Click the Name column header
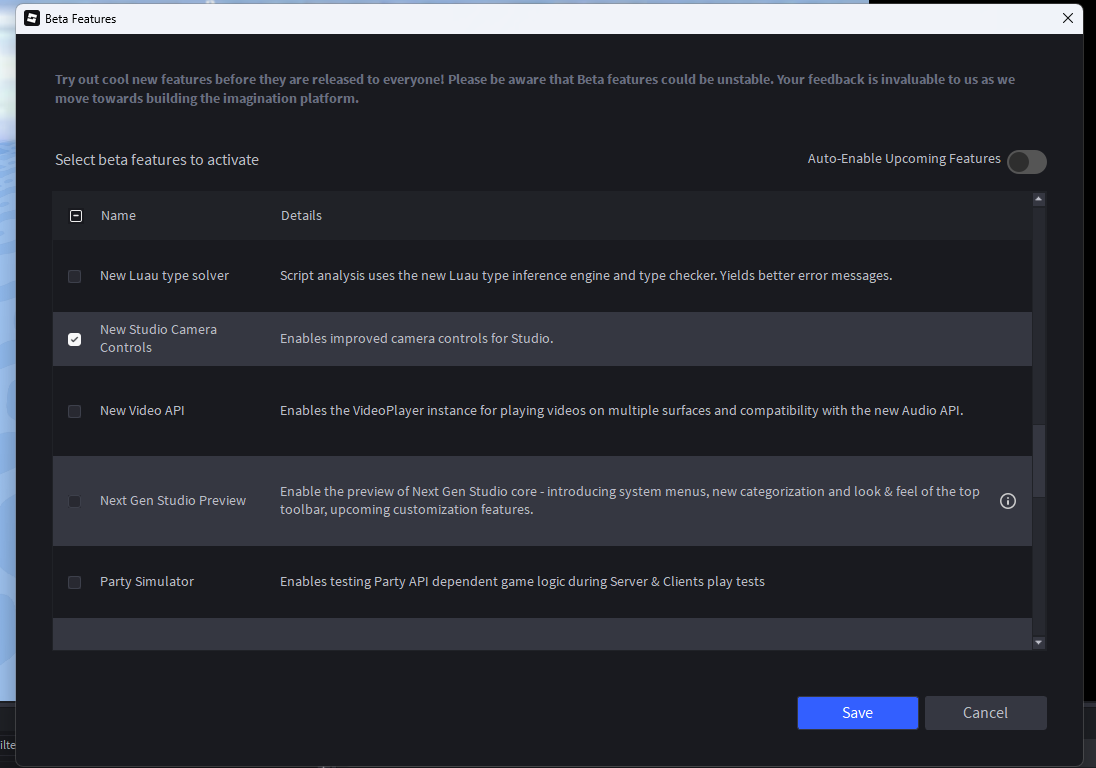This screenshot has width=1096, height=768. (118, 216)
